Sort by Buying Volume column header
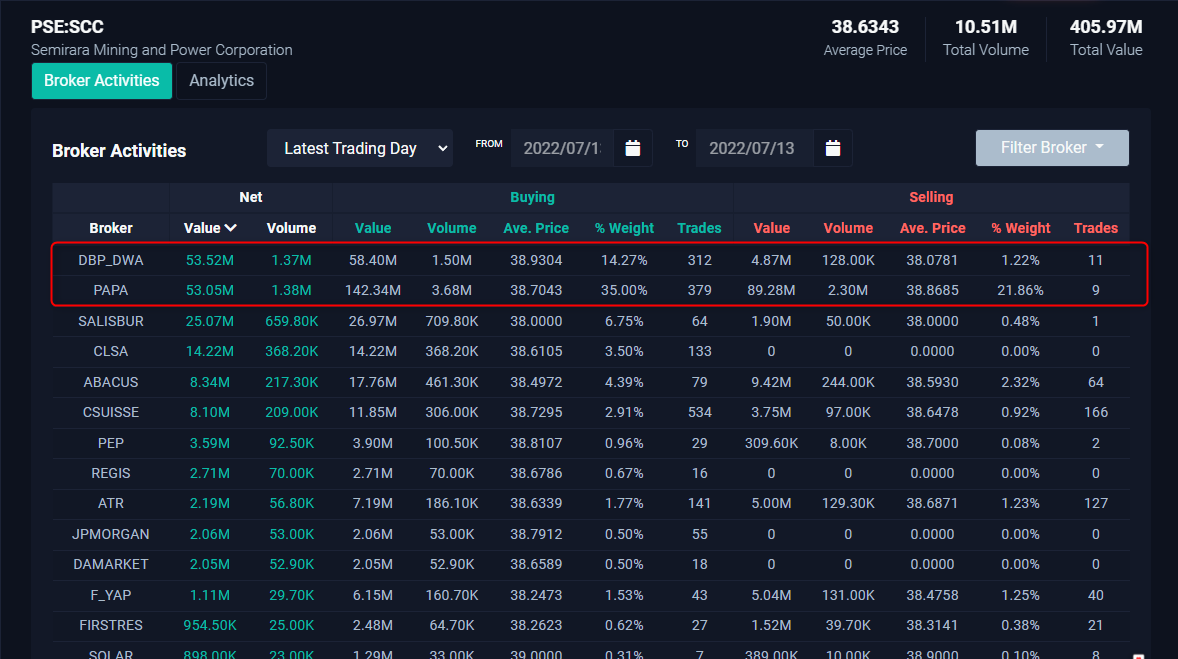This screenshot has height=659, width=1178. click(x=452, y=228)
